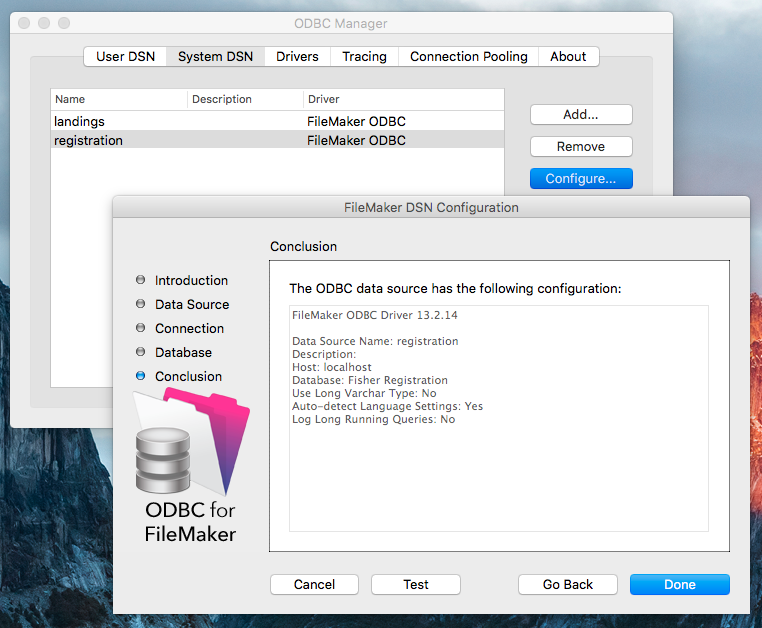Open the Tracing tab
762x628 pixels.
(x=364, y=56)
